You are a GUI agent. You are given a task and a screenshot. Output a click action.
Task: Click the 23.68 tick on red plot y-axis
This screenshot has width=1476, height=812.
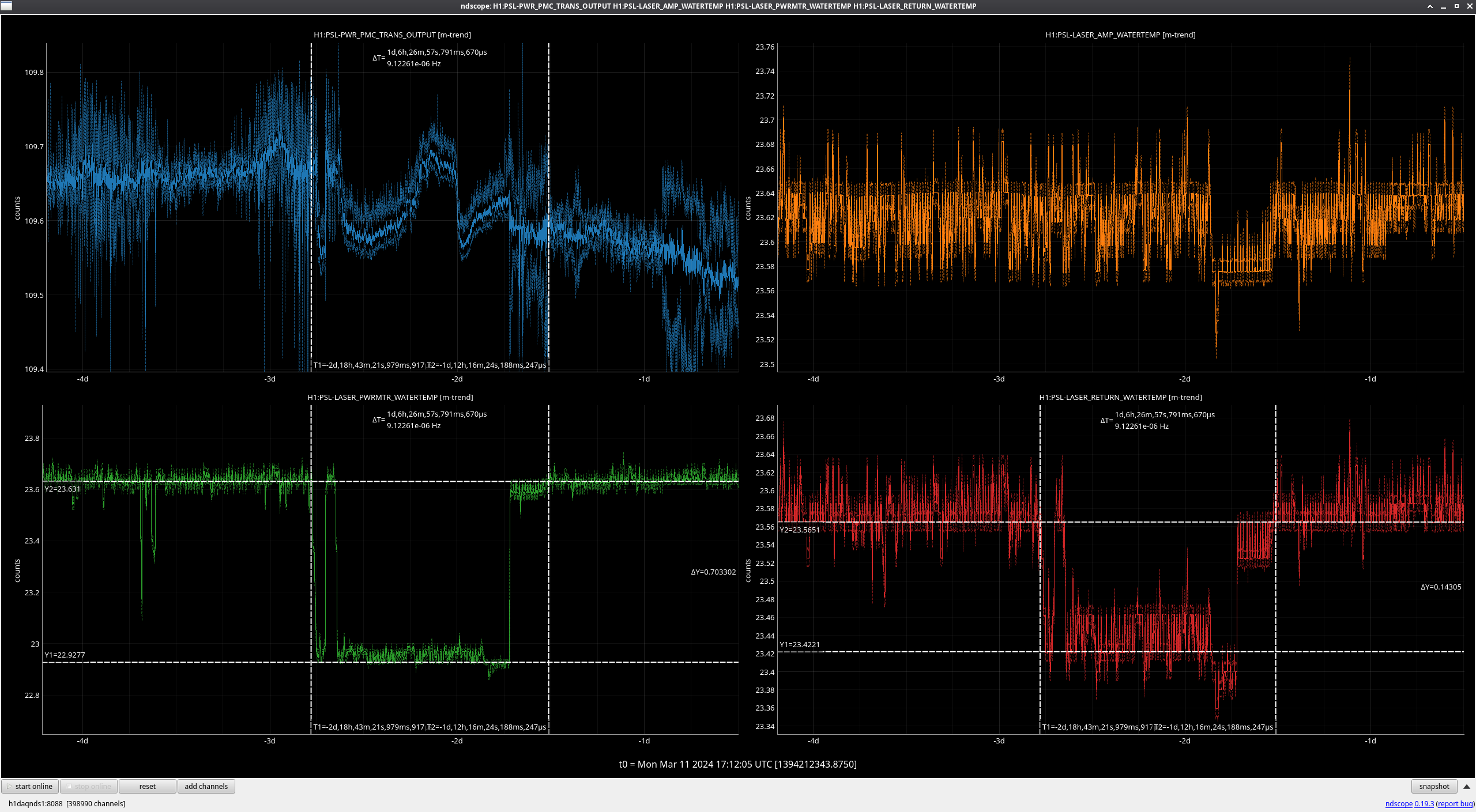(765, 418)
